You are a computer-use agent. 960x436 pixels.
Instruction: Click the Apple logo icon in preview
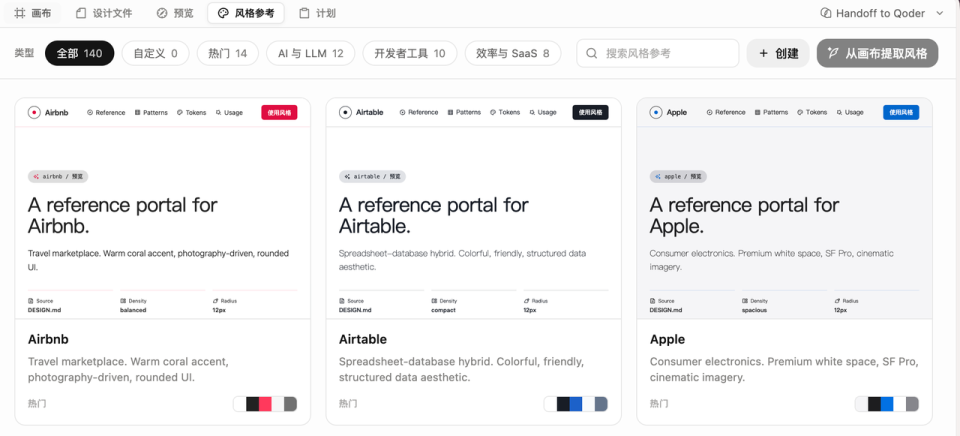pyautogui.click(x=656, y=113)
